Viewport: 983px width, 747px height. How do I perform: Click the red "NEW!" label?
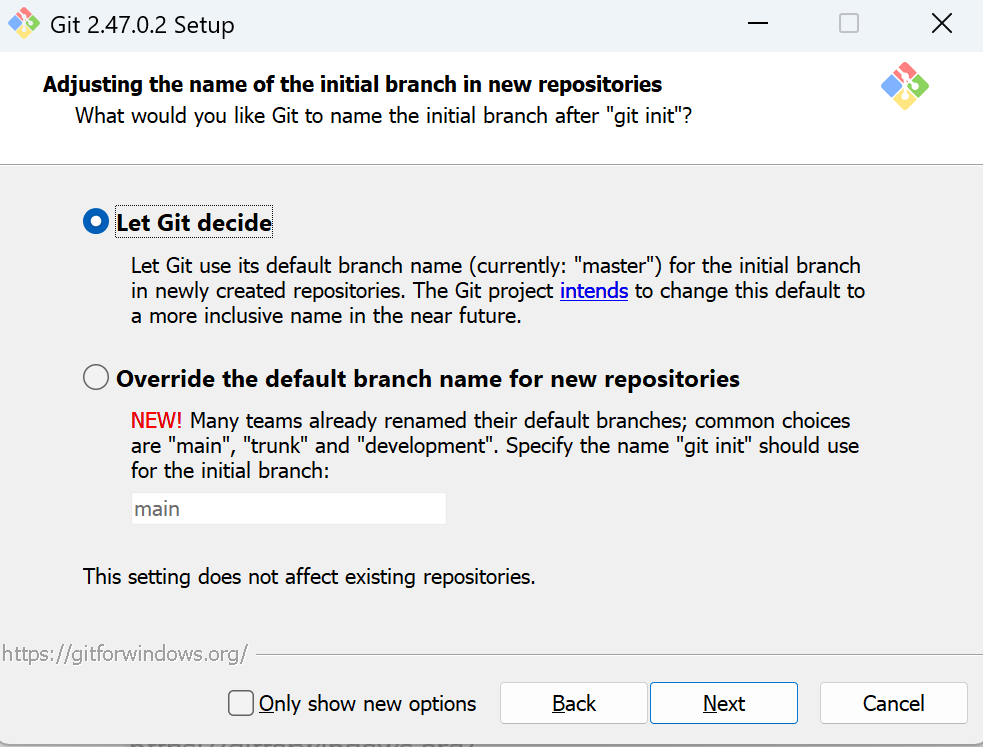click(156, 420)
